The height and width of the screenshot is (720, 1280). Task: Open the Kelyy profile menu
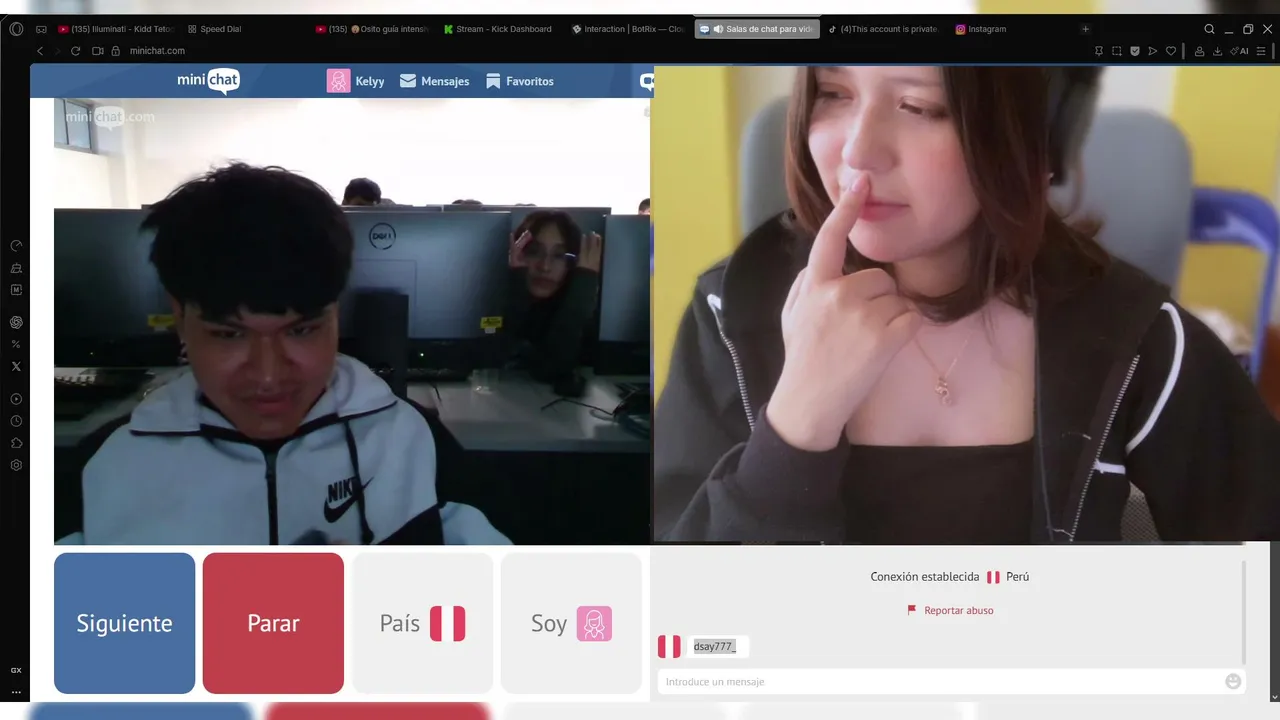356,81
